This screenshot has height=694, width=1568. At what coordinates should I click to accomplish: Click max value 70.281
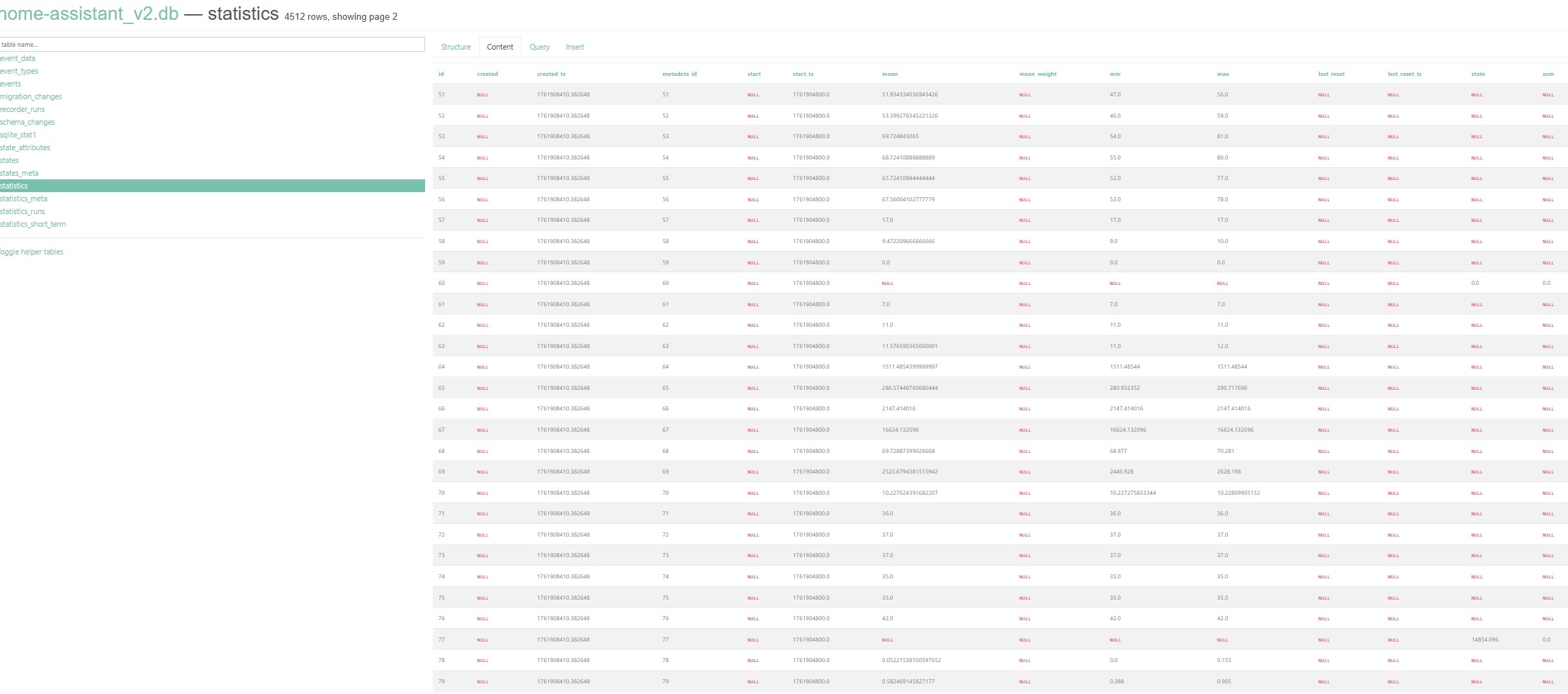1226,451
